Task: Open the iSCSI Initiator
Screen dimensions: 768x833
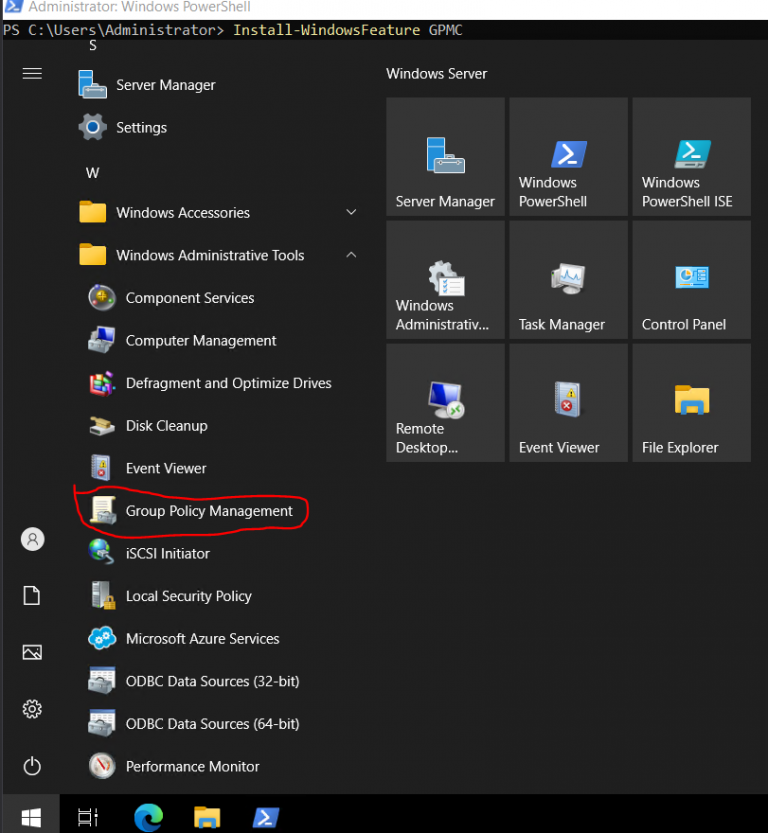Action: [x=166, y=553]
